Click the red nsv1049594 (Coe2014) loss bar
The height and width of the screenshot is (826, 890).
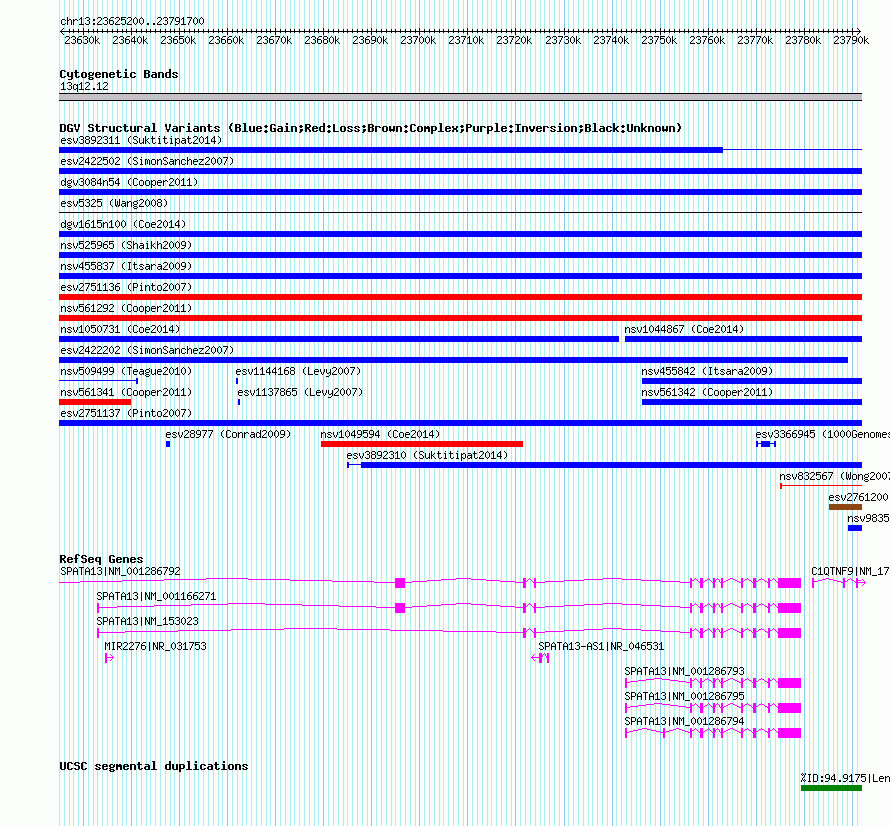422,444
